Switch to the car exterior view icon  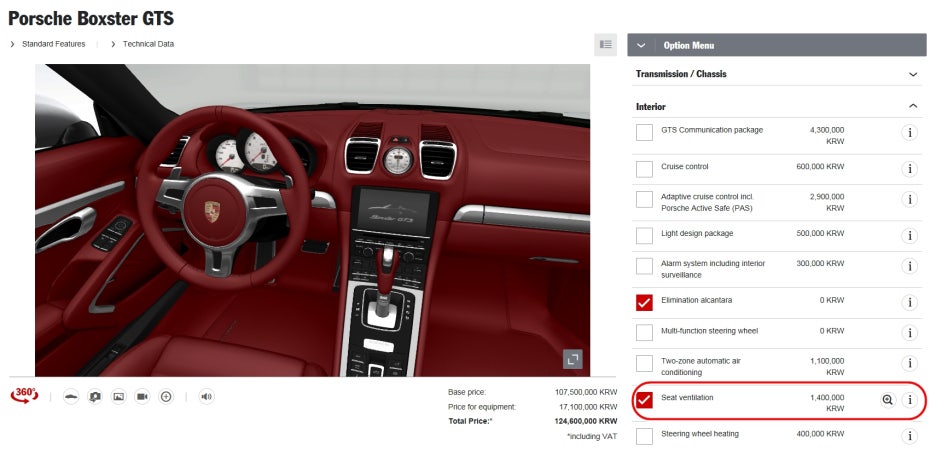click(71, 396)
